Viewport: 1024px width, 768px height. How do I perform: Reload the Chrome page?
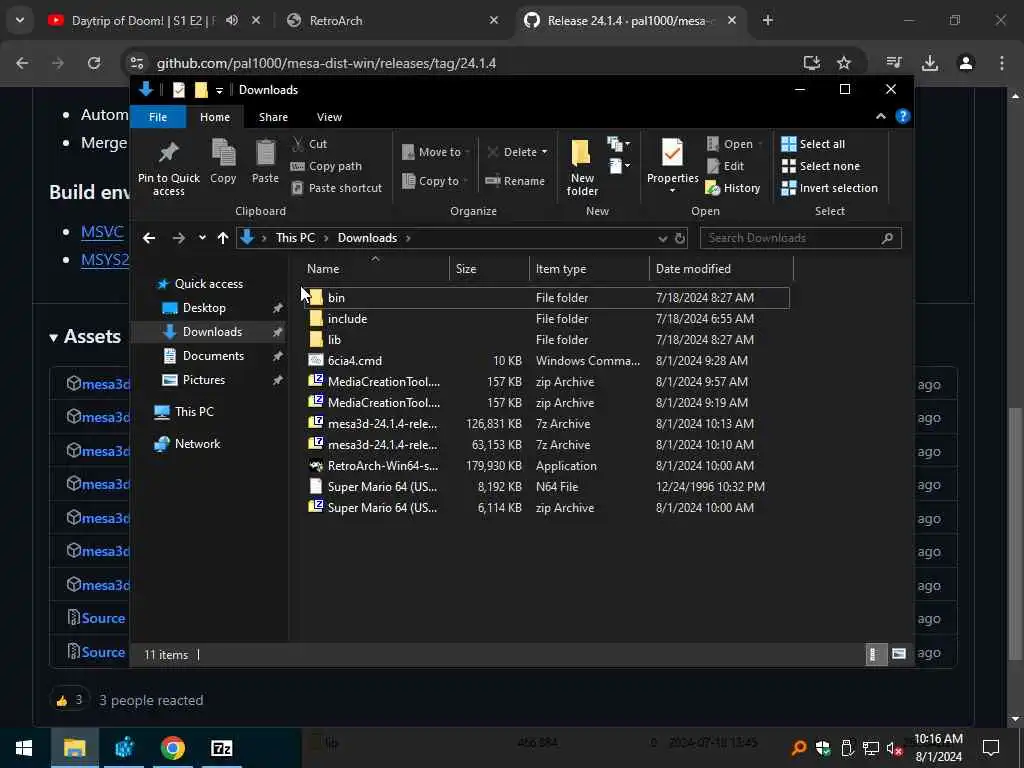pos(94,63)
